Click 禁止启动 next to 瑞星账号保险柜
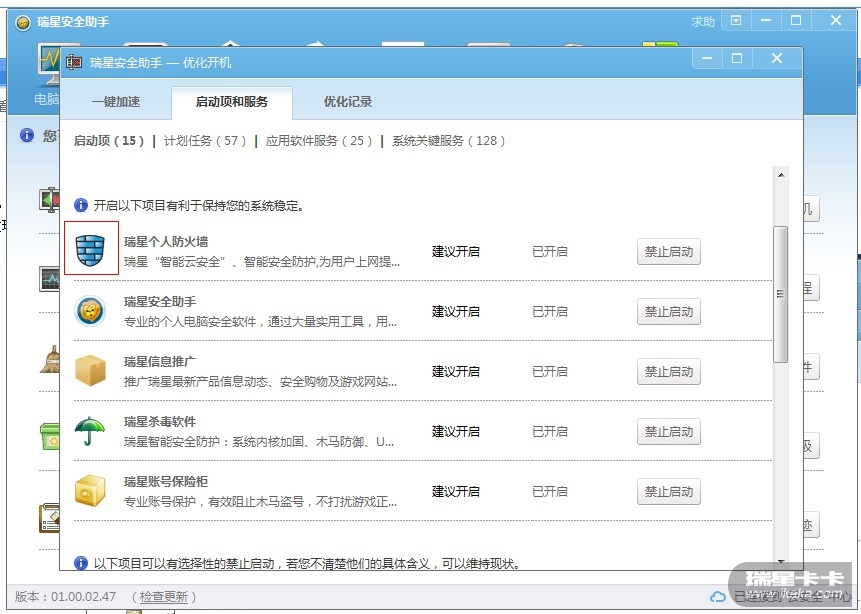Screen dimensions: 861x614 click(x=668, y=492)
